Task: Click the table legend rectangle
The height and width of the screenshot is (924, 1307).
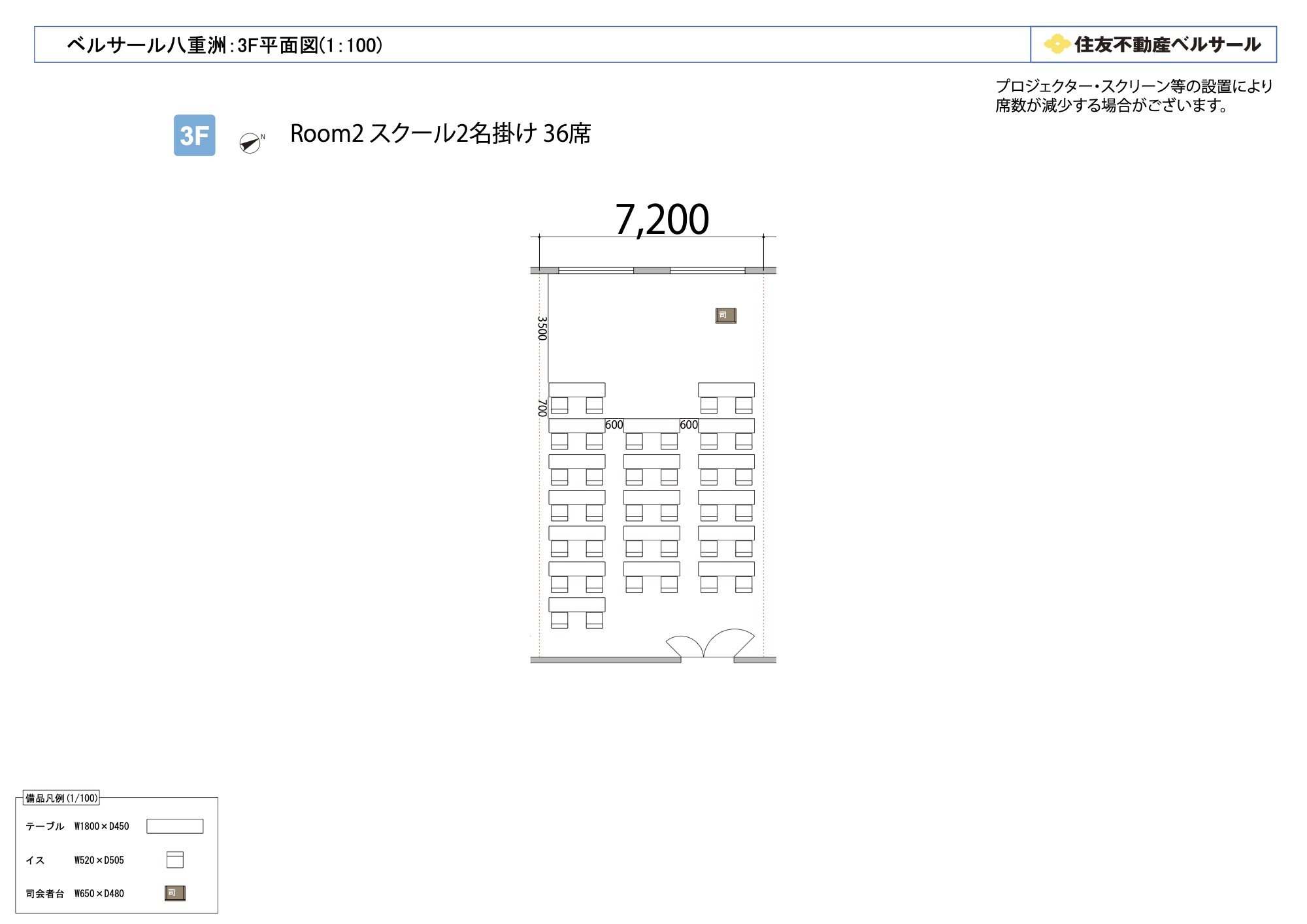Action: [175, 826]
